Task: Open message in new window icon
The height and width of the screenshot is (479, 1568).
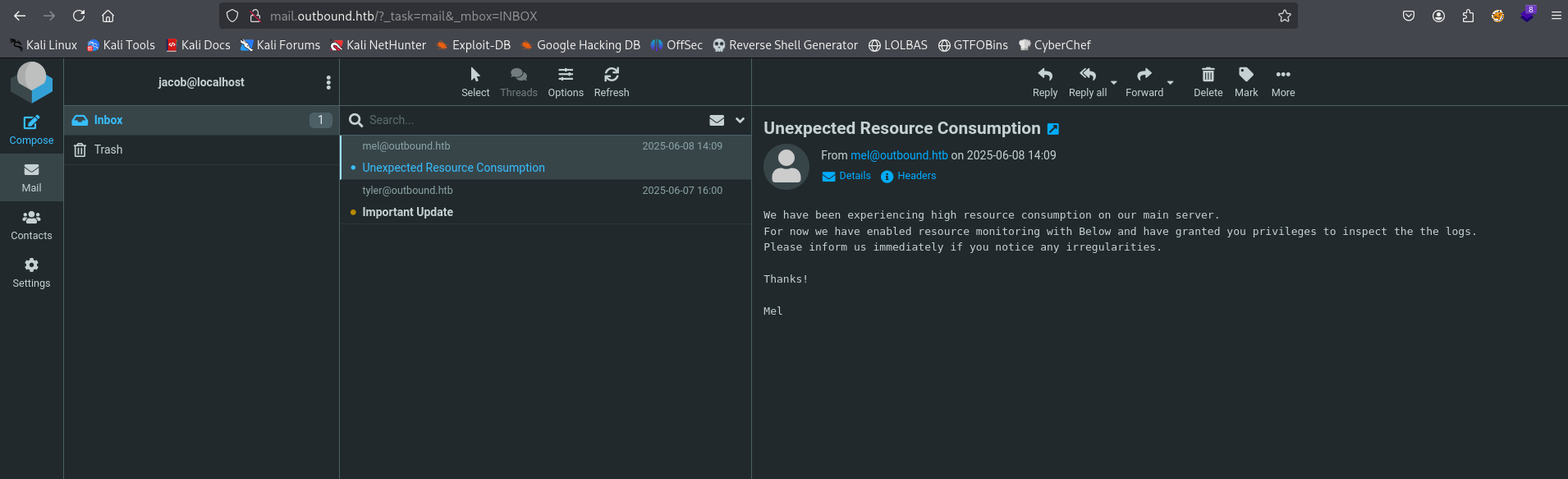Action: click(1053, 129)
